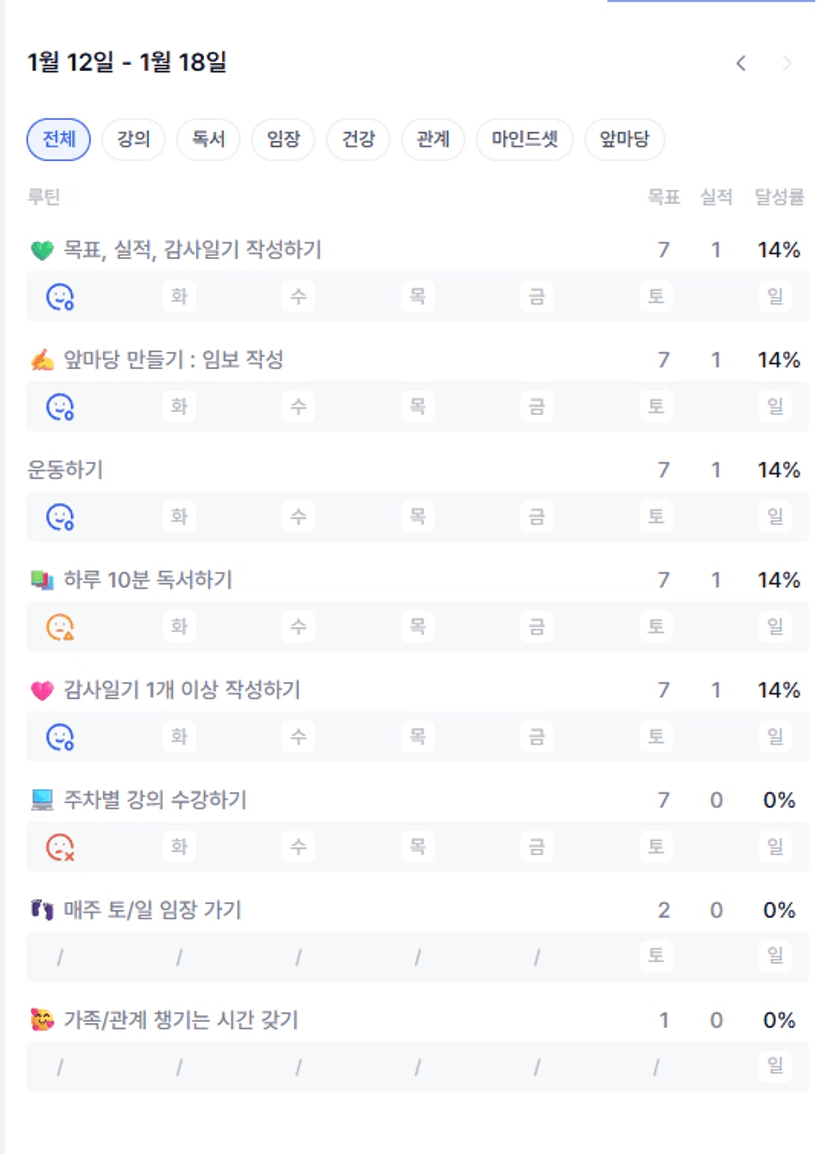The height and width of the screenshot is (1154, 827).
Task: Click the 운동하기 routine name
Action: 66,470
